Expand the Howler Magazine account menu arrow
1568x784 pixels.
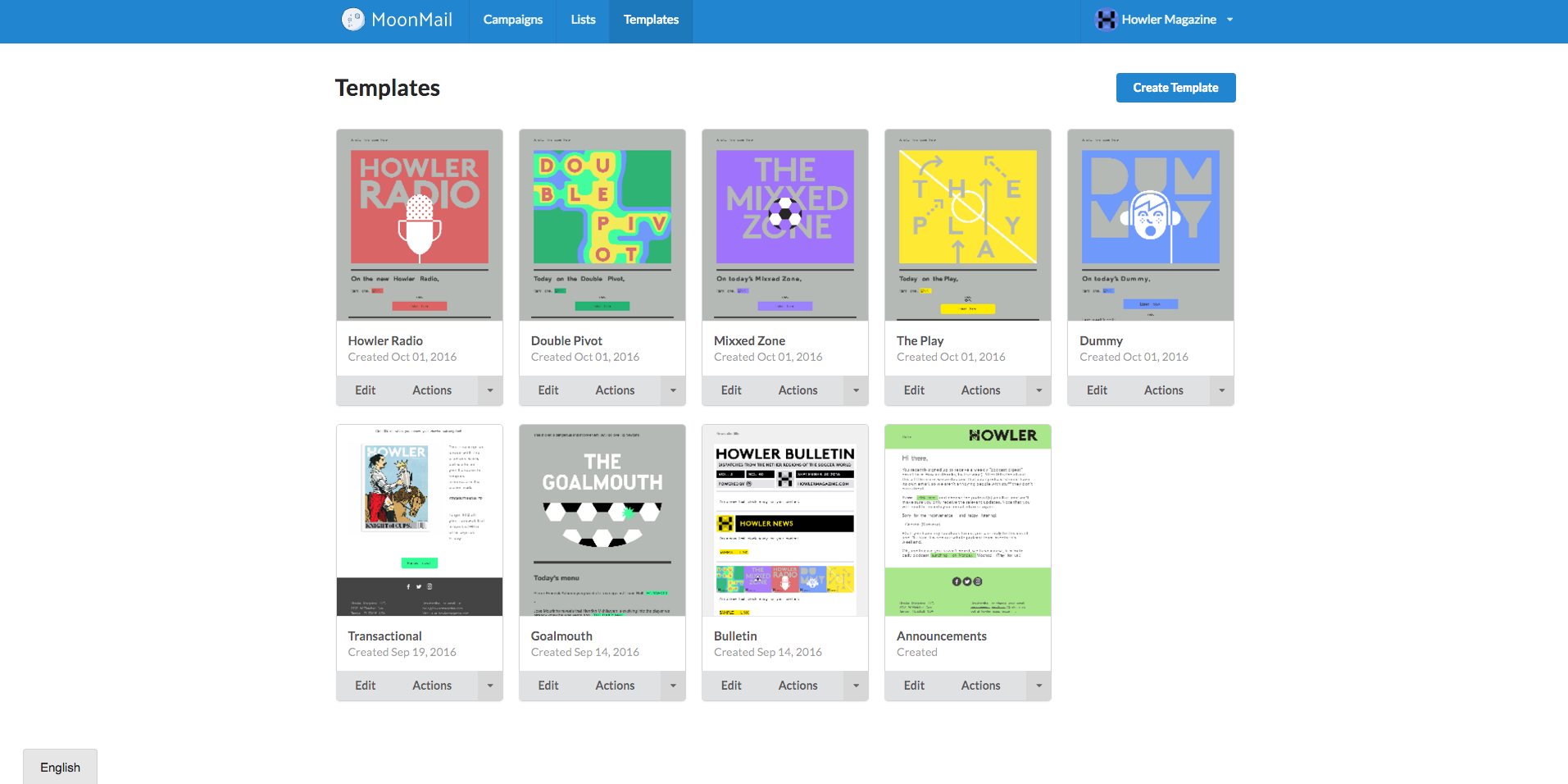pyautogui.click(x=1229, y=20)
